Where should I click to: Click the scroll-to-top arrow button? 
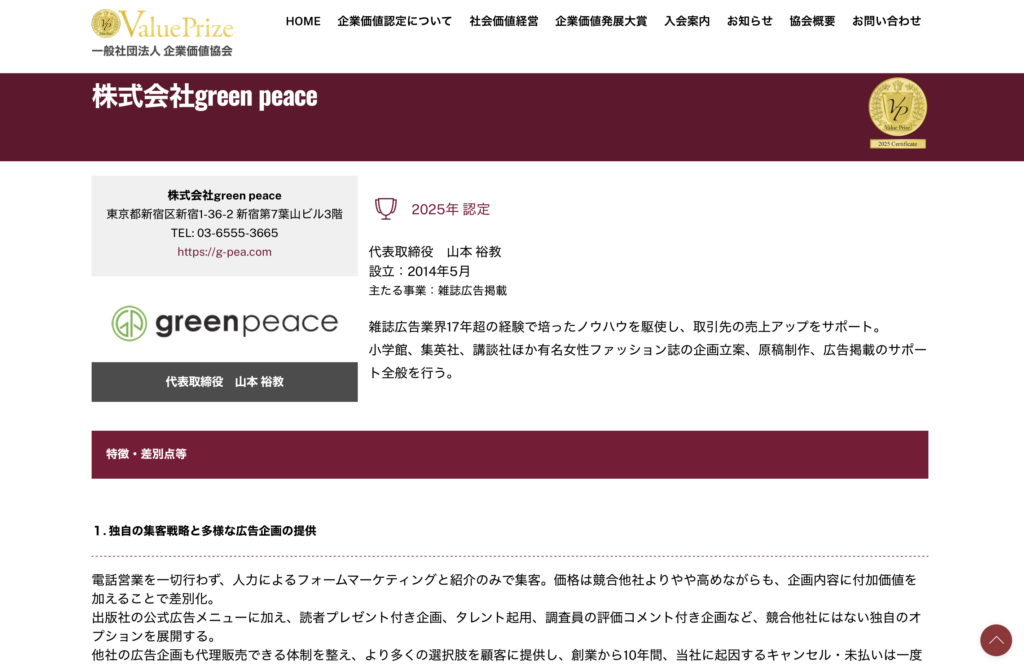click(x=996, y=640)
